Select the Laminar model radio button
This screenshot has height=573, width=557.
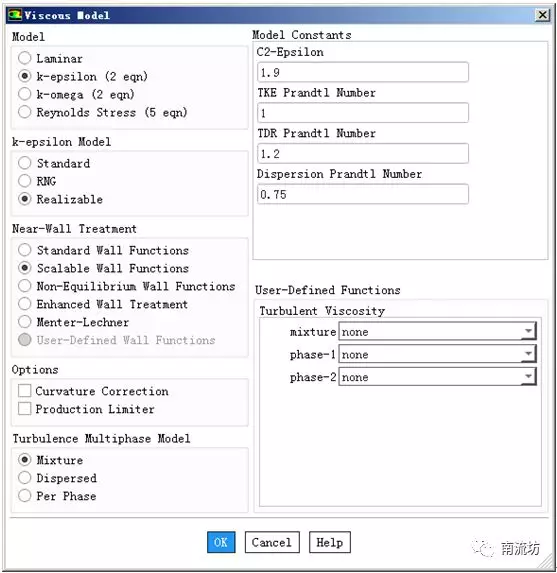[x=24, y=58]
